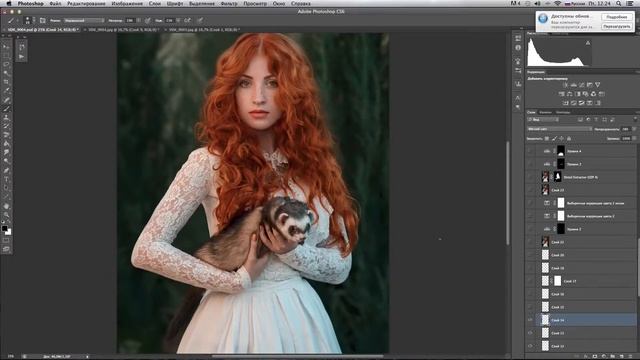Select the Clone Stamp tool
This screenshot has height=360, width=640.
(x=6, y=118)
